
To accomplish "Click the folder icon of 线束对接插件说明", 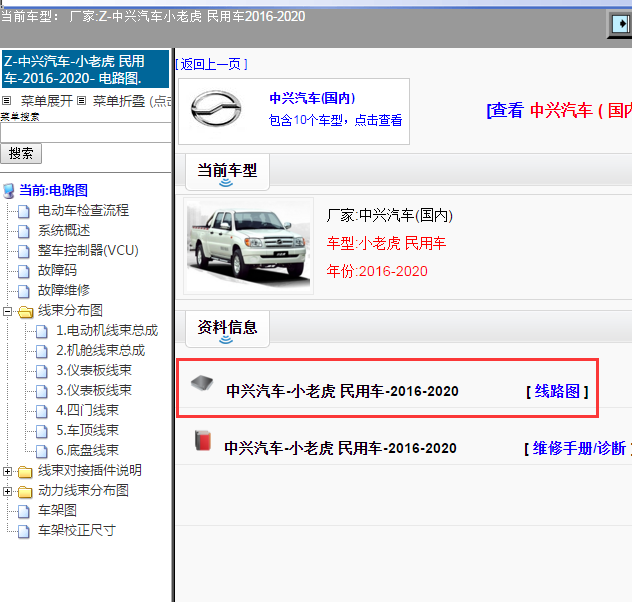I will click(x=25, y=471).
